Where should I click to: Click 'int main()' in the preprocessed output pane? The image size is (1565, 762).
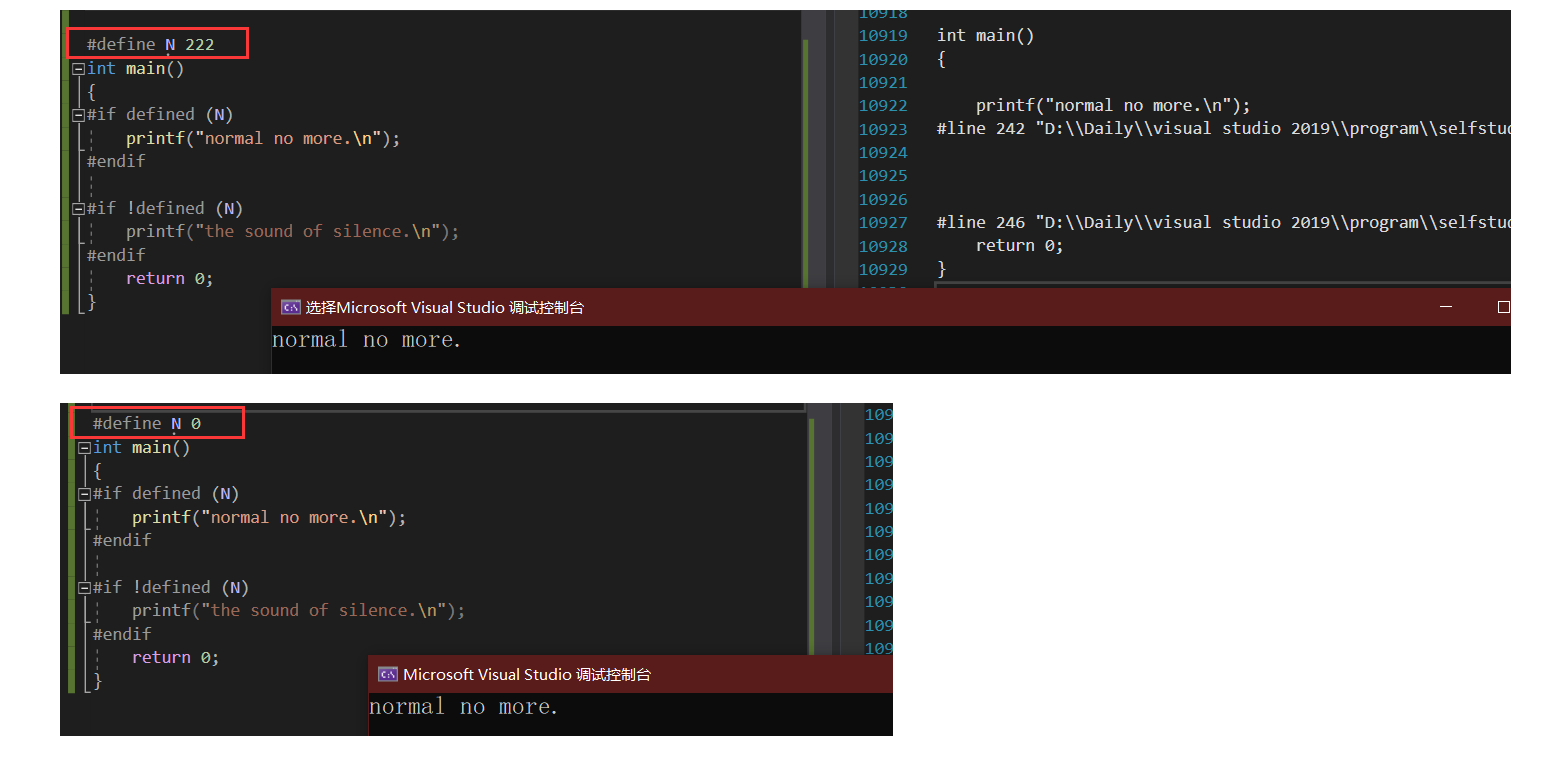(x=986, y=35)
